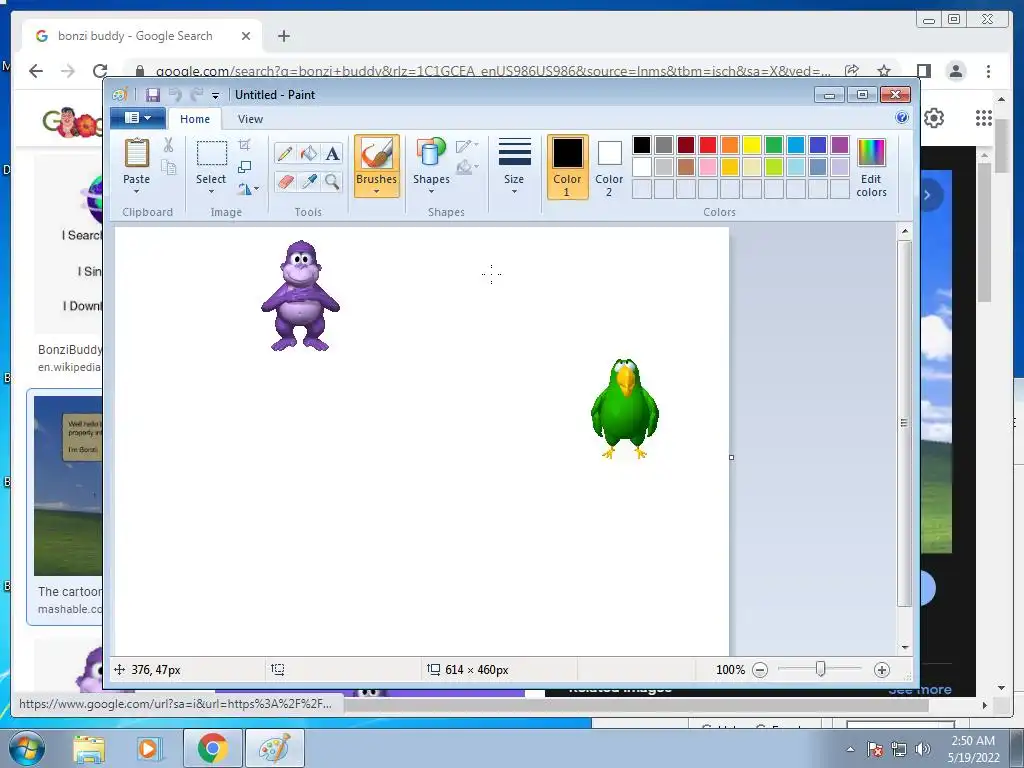Pick the black color swatch
This screenshot has width=1024, height=768.
point(642,145)
